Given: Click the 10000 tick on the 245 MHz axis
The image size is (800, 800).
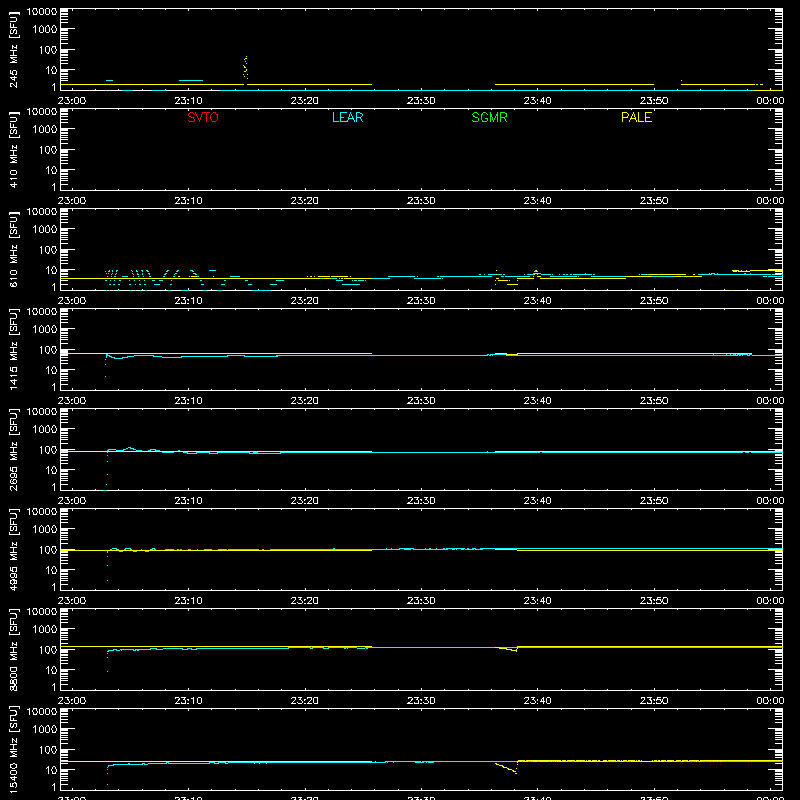Looking at the screenshot, I should (42, 12).
